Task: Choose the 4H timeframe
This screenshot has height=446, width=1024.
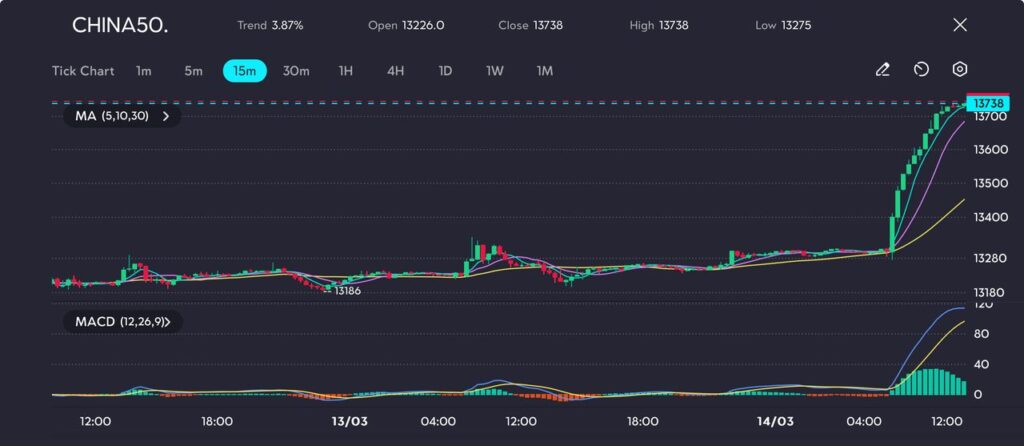Action: [395, 71]
